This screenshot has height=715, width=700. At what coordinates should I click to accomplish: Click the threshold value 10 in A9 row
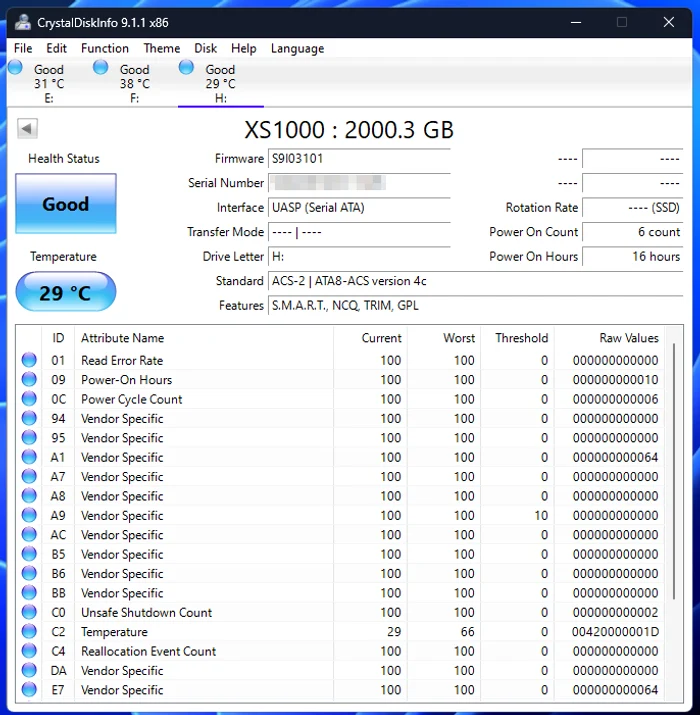click(x=541, y=515)
